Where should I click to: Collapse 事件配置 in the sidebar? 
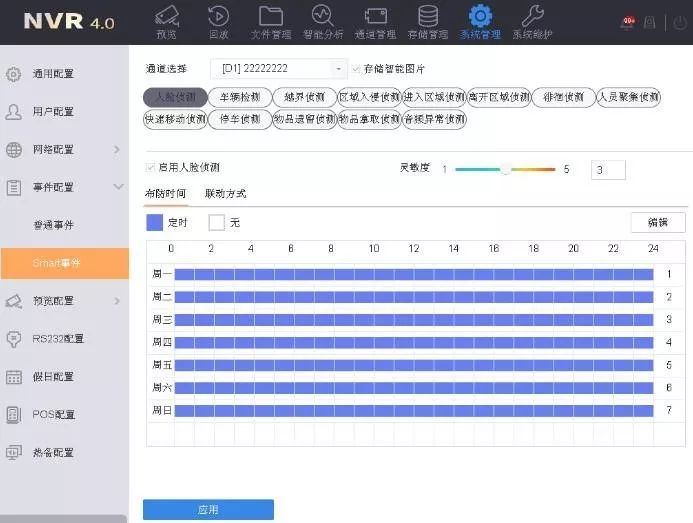tap(64, 187)
